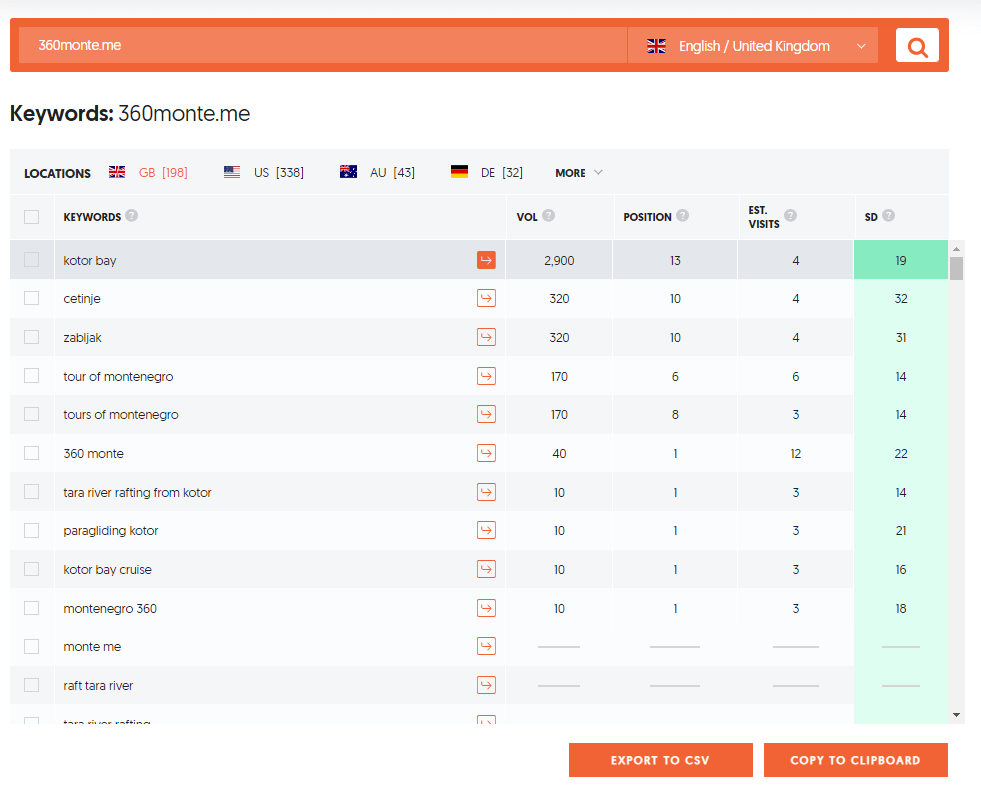The image size is (981, 788).
Task: Check the raft tara river checkbox
Action: 31,685
